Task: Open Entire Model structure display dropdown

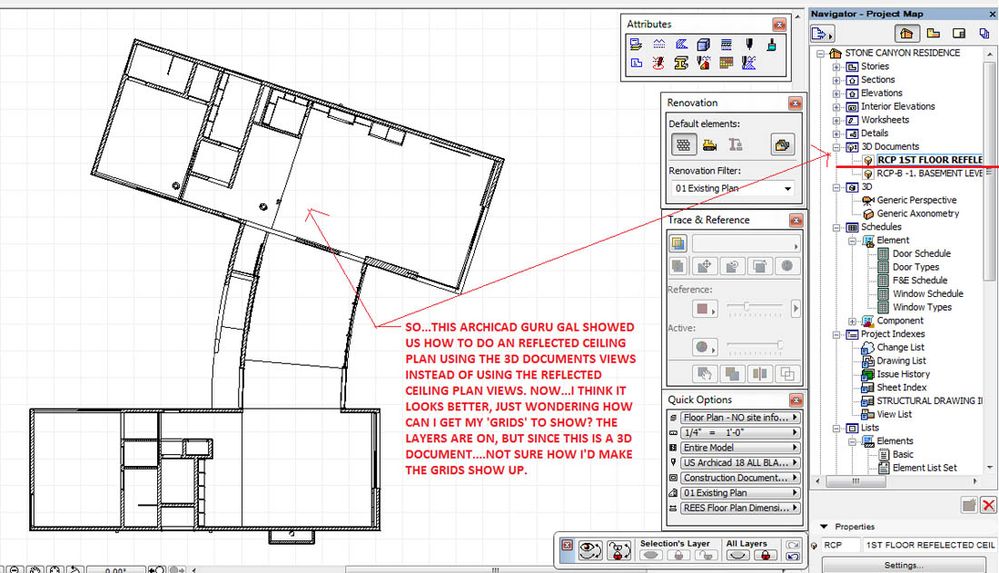Action: click(x=739, y=447)
